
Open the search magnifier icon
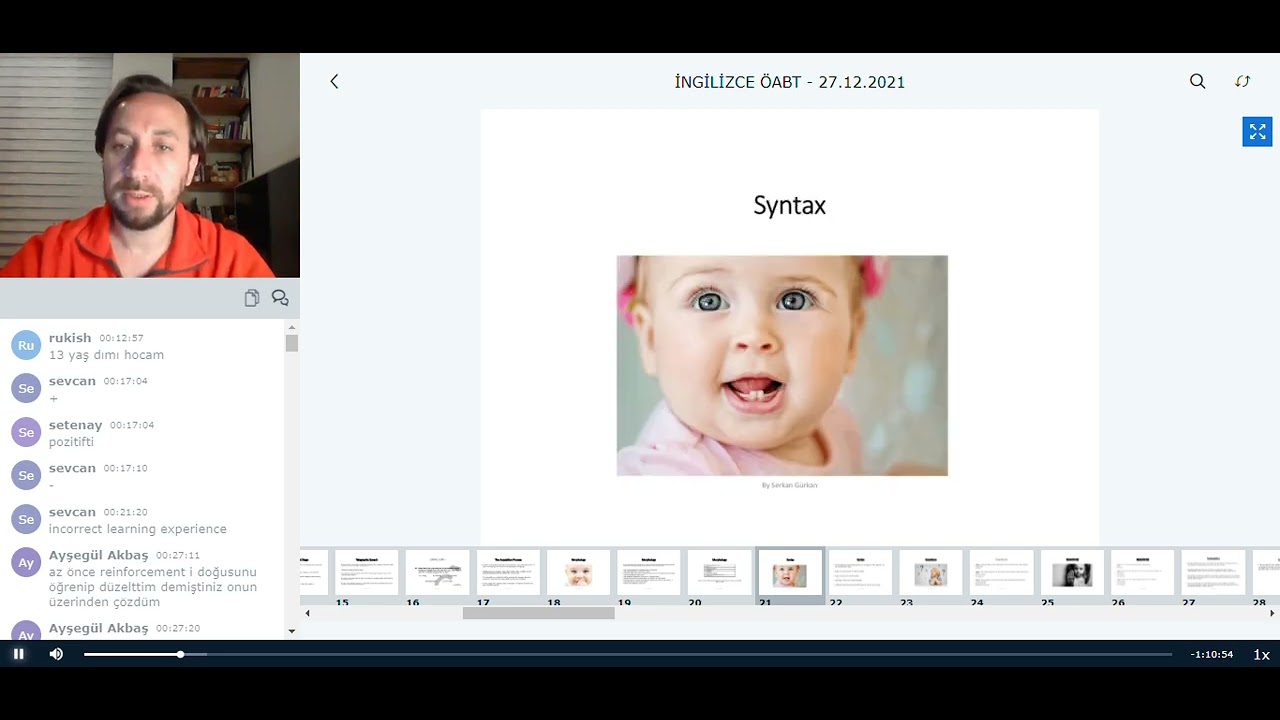[1197, 82]
